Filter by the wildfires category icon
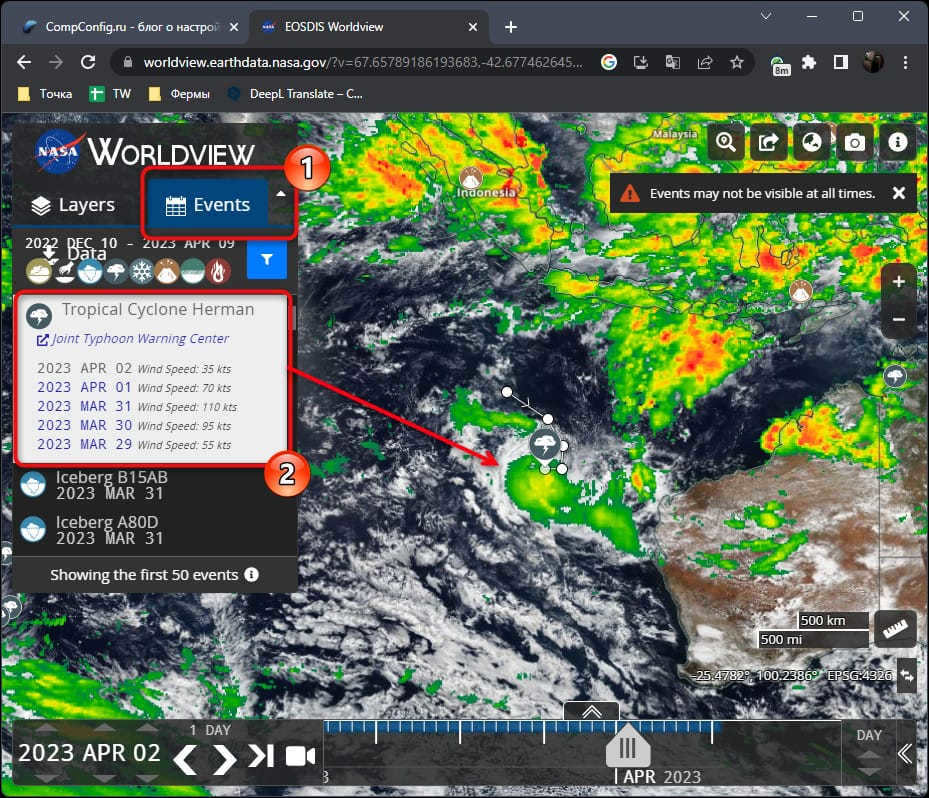Viewport: 929px width, 798px height. [x=219, y=272]
